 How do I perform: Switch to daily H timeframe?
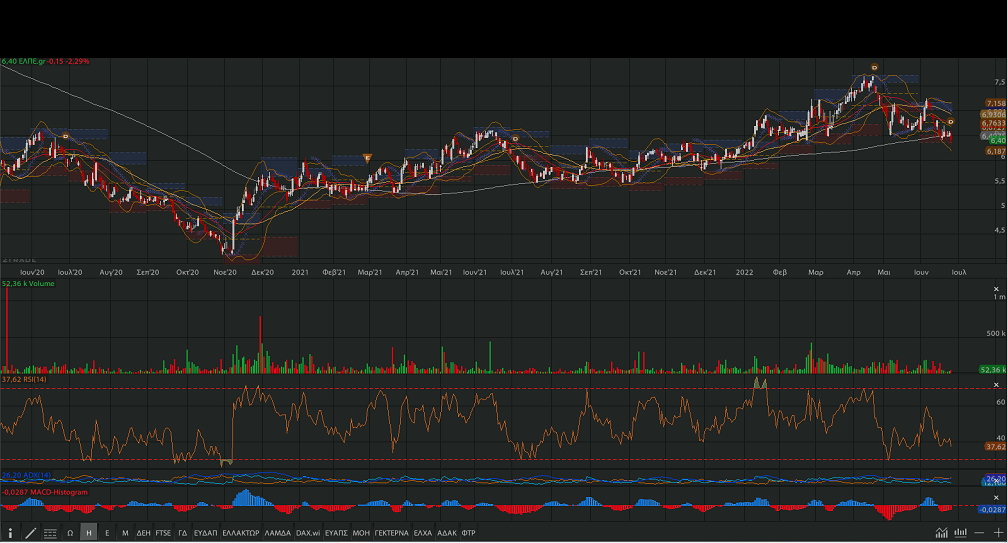[89, 533]
